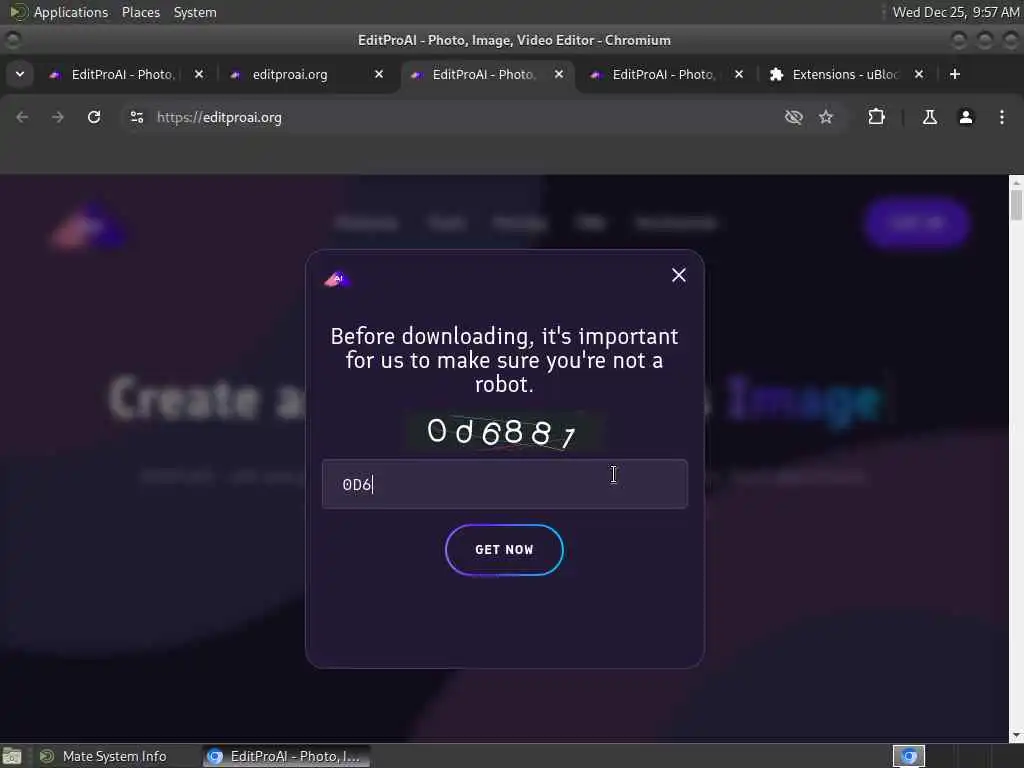
Task: Open the Extensions puzzle icon
Action: click(x=876, y=117)
